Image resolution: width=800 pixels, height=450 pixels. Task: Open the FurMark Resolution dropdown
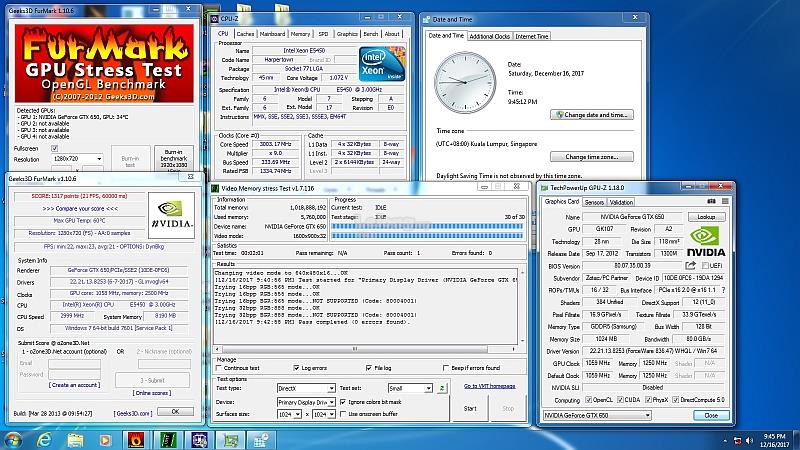tap(78, 159)
